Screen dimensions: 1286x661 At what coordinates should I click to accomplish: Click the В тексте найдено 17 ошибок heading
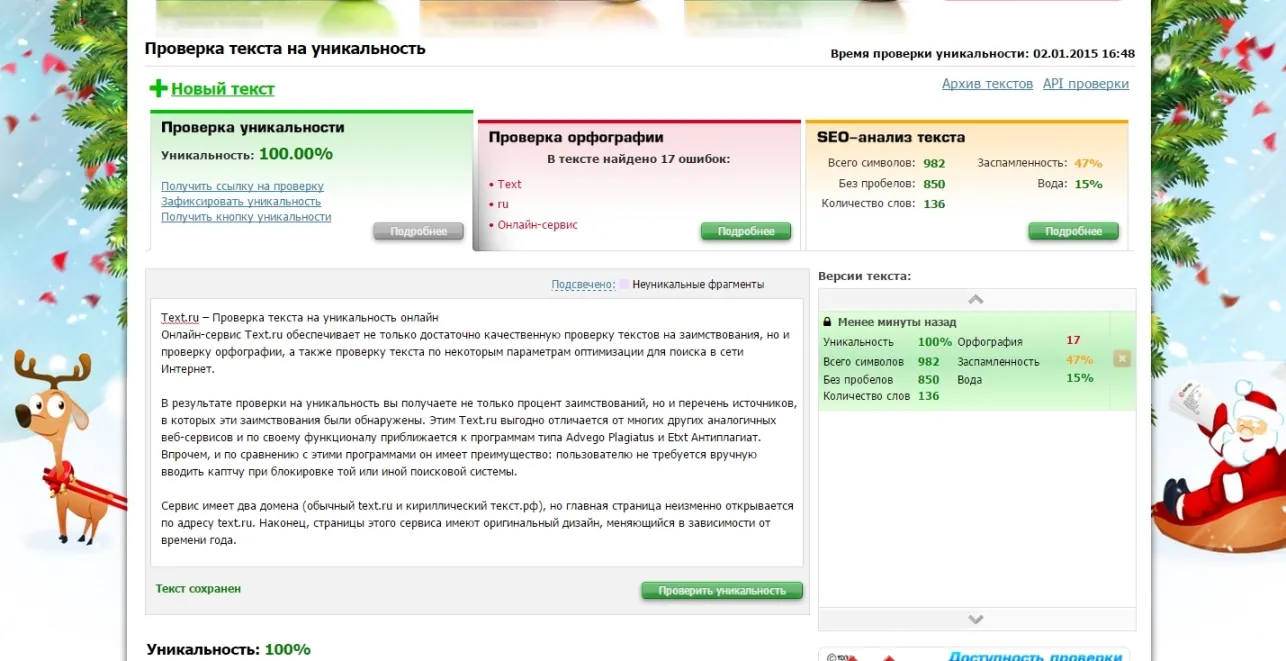pos(639,159)
